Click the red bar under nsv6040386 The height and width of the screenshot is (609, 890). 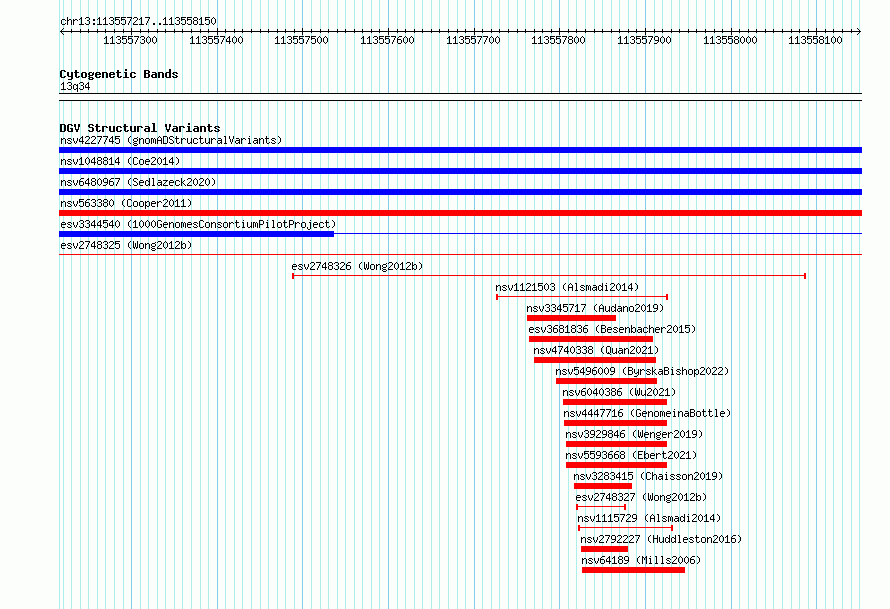click(615, 402)
